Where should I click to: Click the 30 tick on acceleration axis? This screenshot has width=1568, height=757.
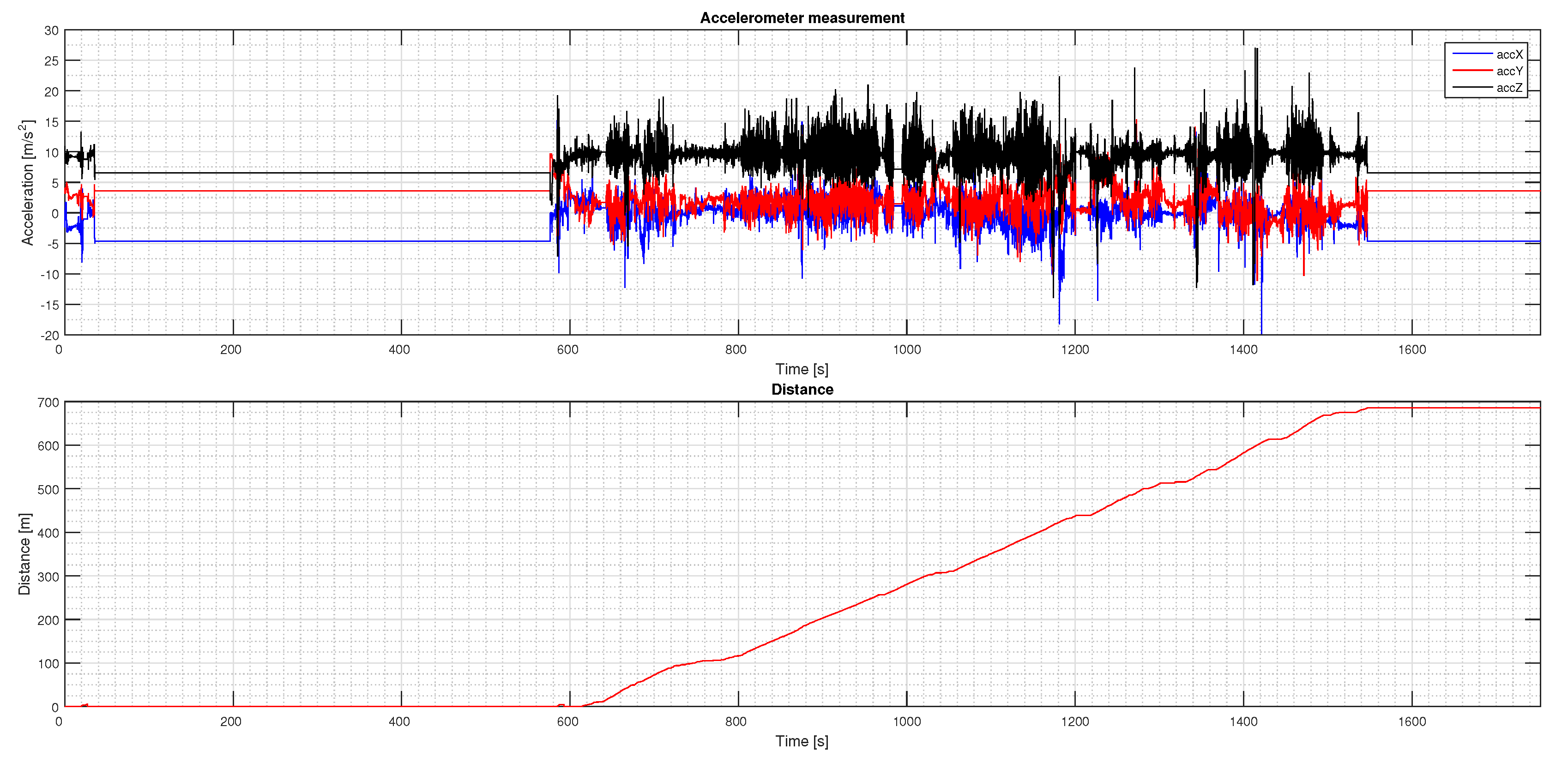52,30
